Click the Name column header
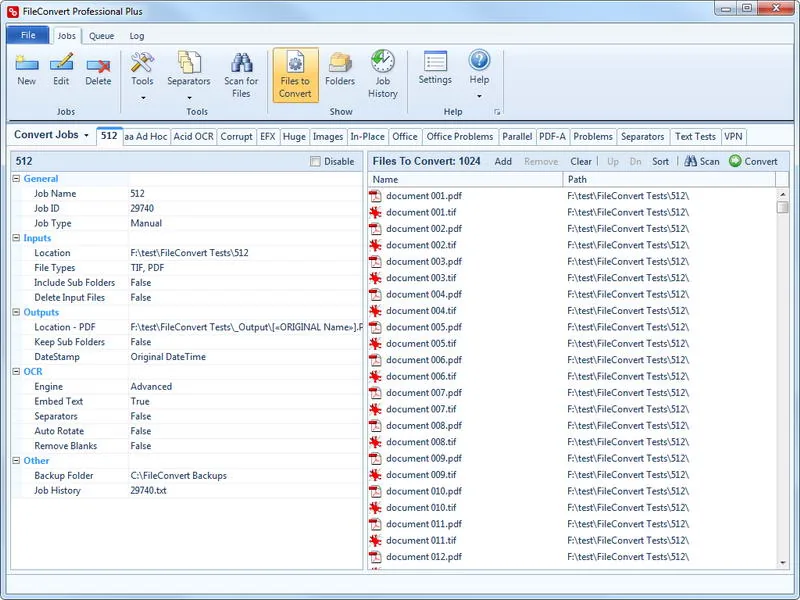 [x=465, y=179]
